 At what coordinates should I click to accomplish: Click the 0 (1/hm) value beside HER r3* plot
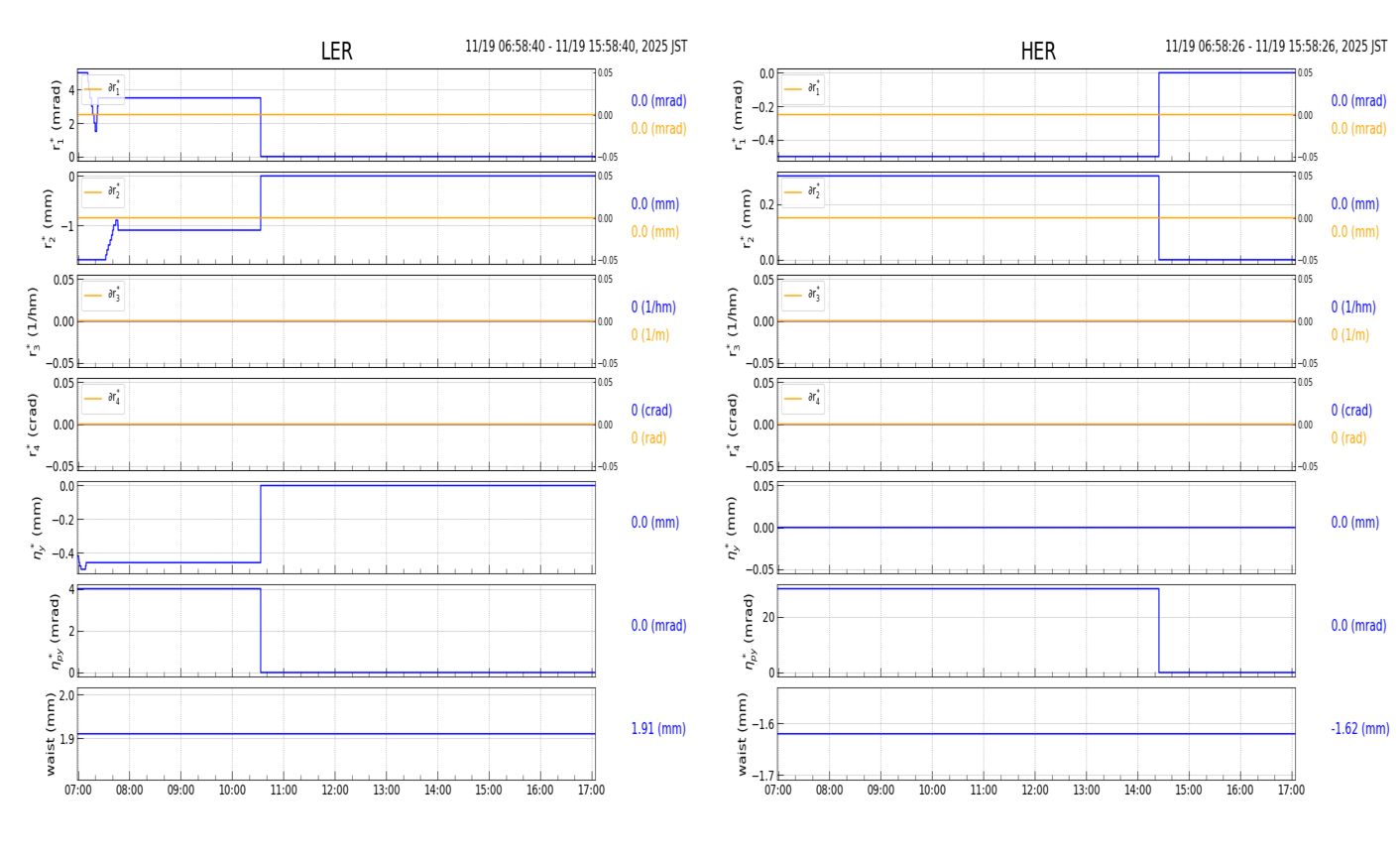[1353, 307]
